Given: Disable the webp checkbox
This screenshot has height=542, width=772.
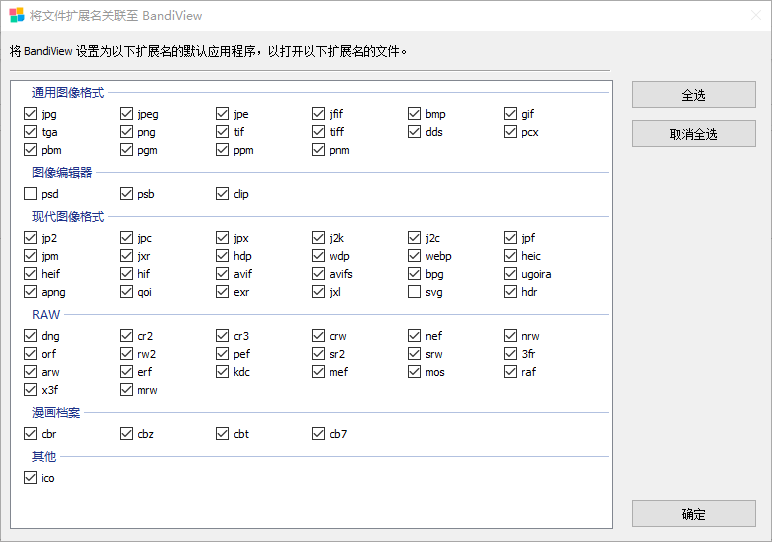Looking at the screenshot, I should tap(415, 256).
